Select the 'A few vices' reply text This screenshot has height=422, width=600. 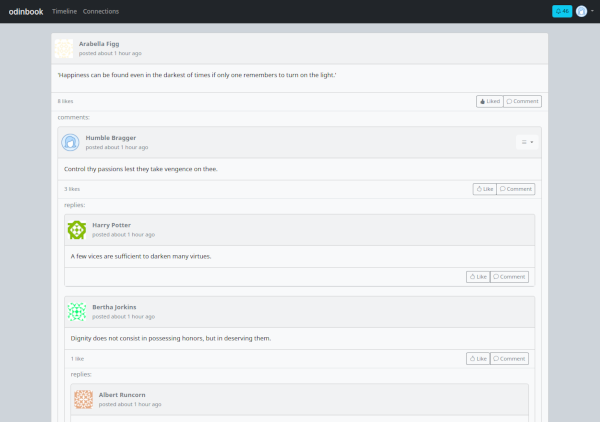point(141,256)
